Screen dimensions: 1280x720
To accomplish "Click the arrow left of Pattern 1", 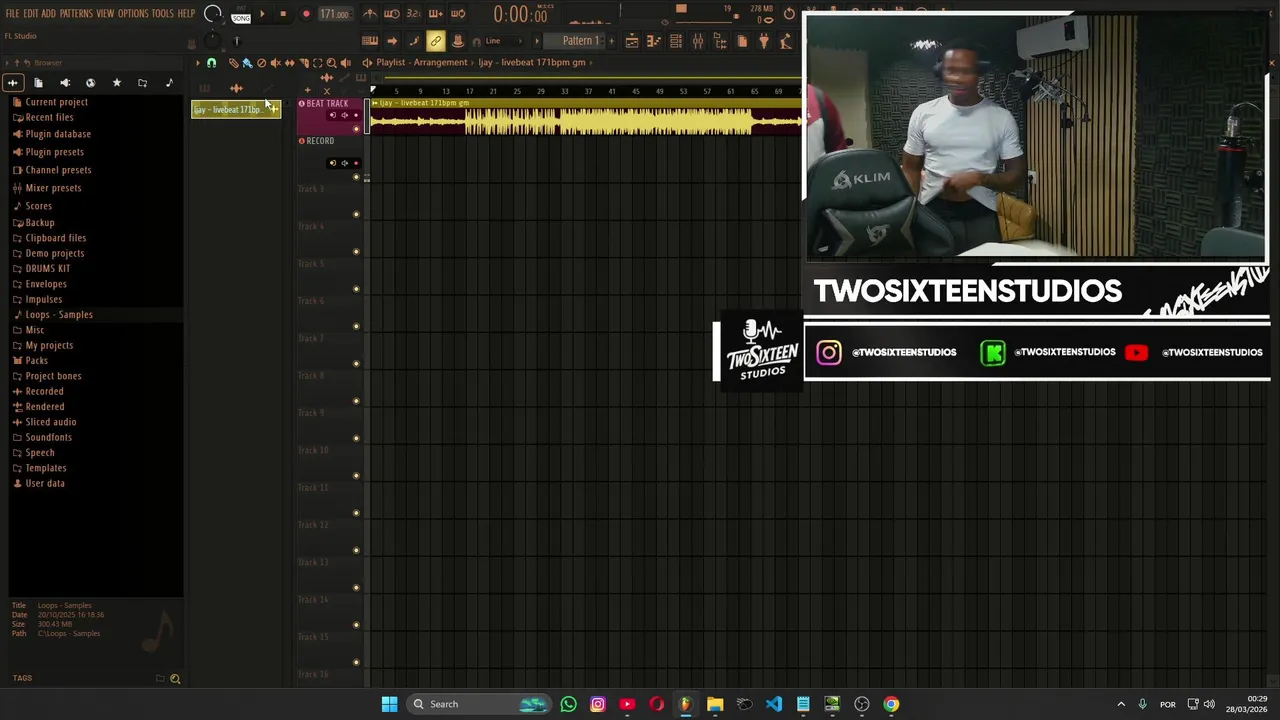I will pos(537,41).
